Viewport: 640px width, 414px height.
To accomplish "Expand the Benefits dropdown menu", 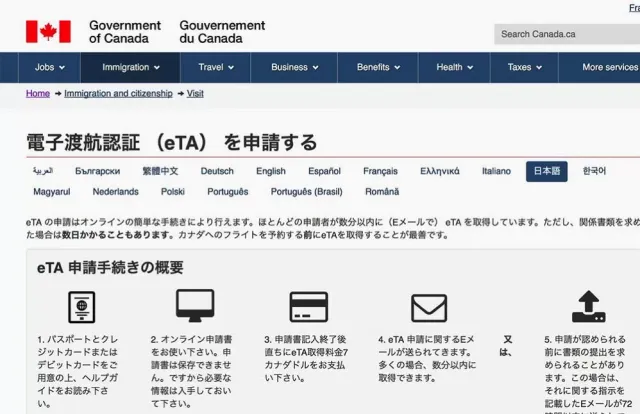I will [378, 67].
